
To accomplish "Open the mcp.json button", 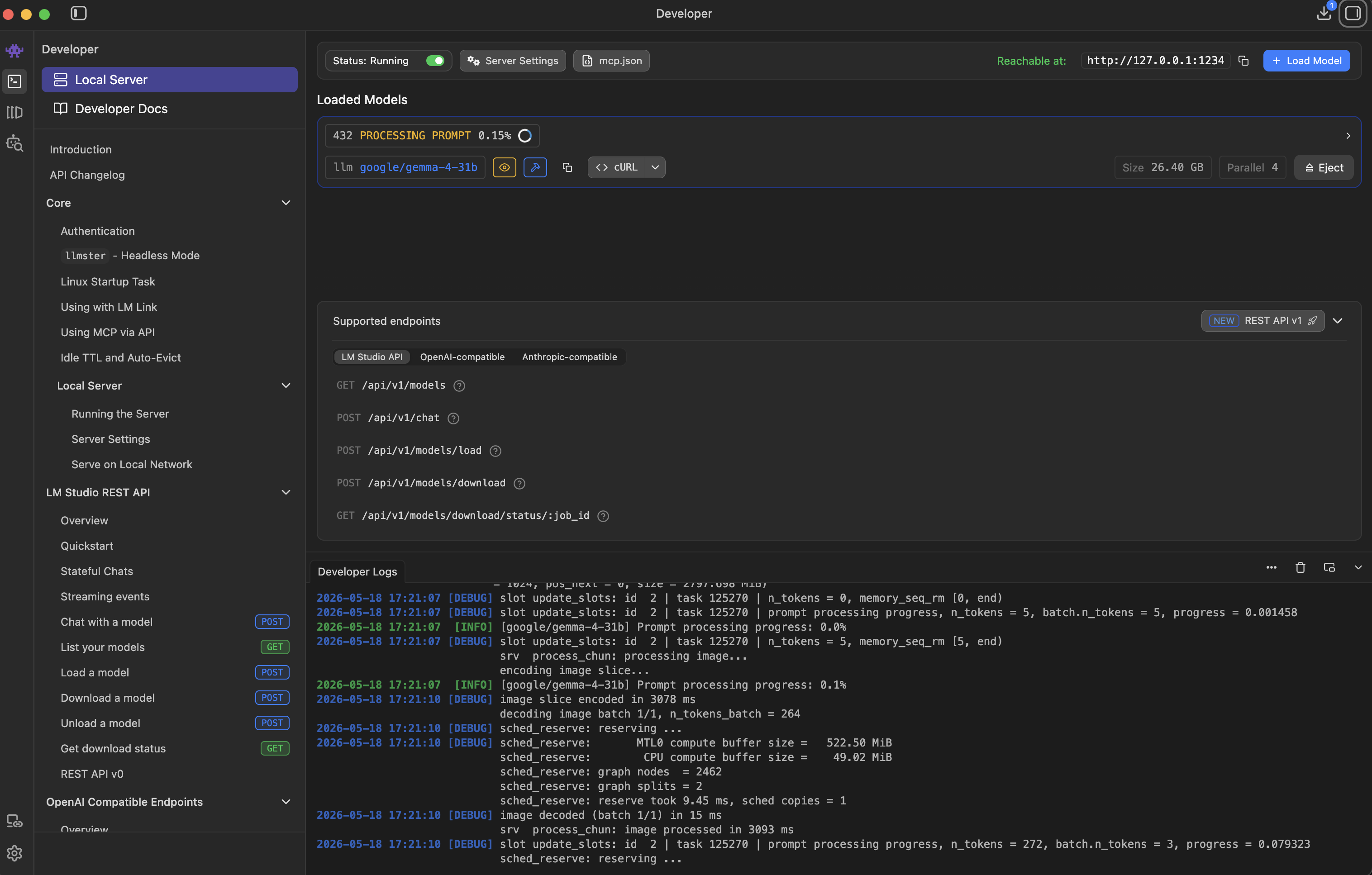I will point(611,60).
